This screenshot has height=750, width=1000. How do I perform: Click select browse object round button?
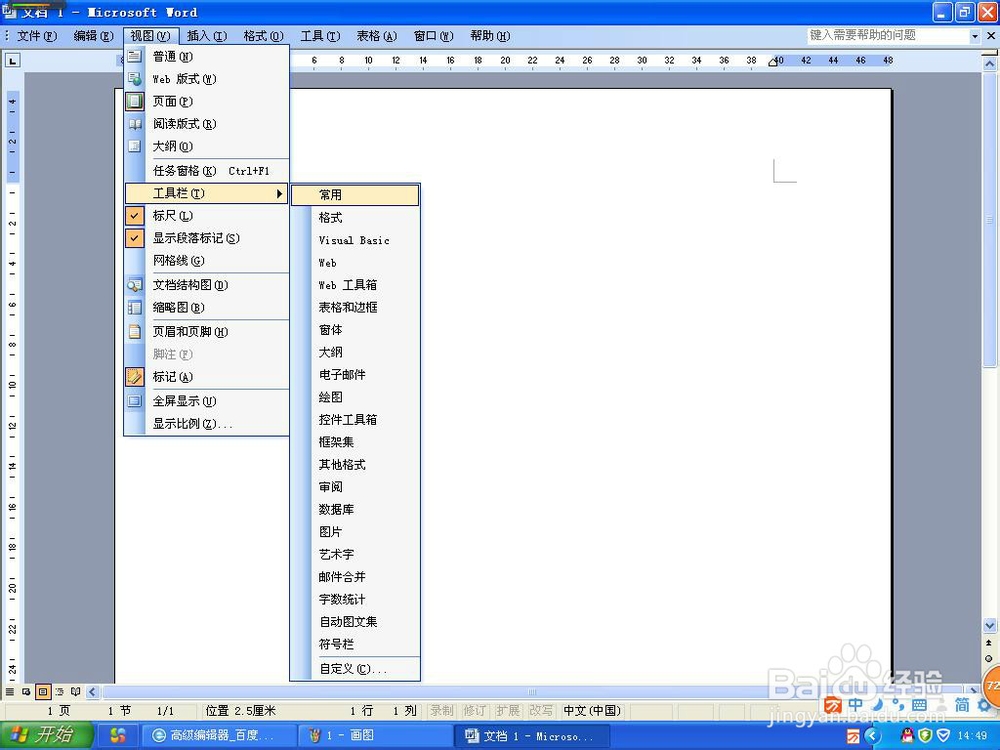click(x=989, y=659)
